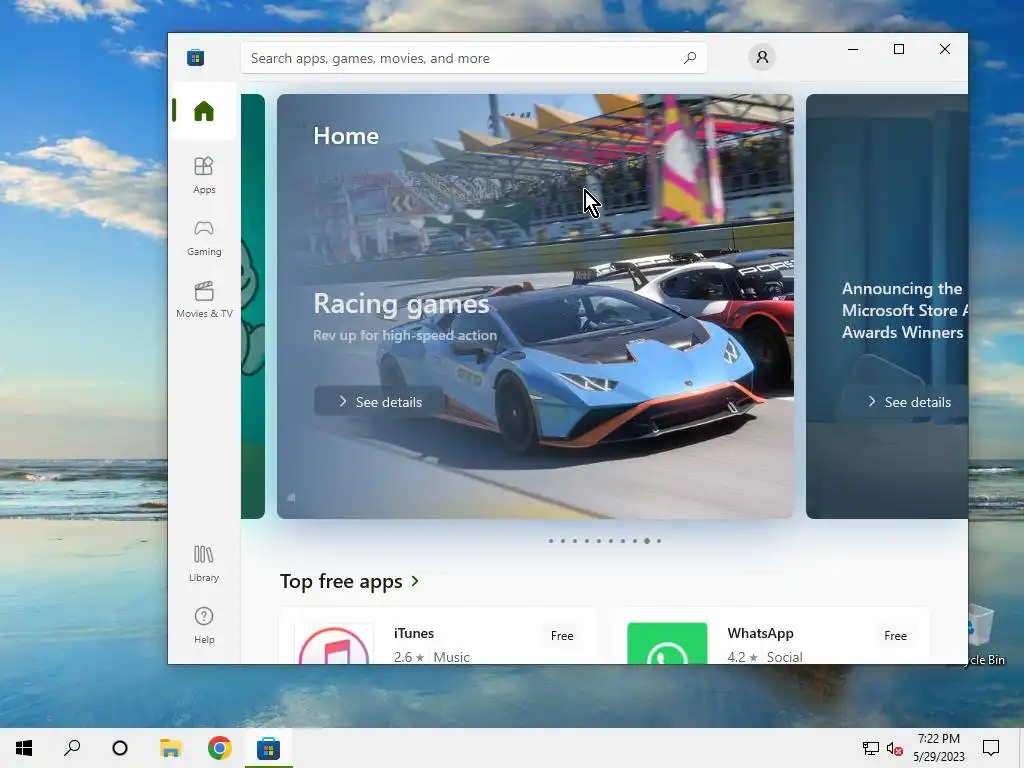Open File Explorer from the taskbar
The height and width of the screenshot is (768, 1024).
coord(170,748)
